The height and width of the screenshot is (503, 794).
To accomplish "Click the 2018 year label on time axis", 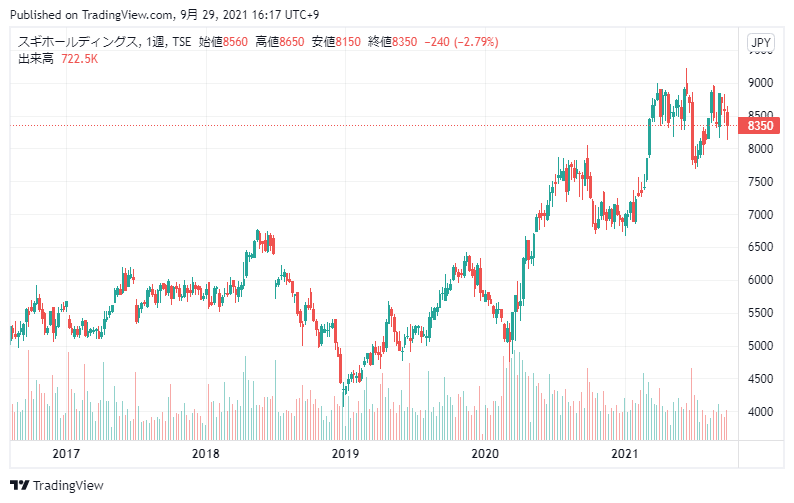I will [x=206, y=453].
